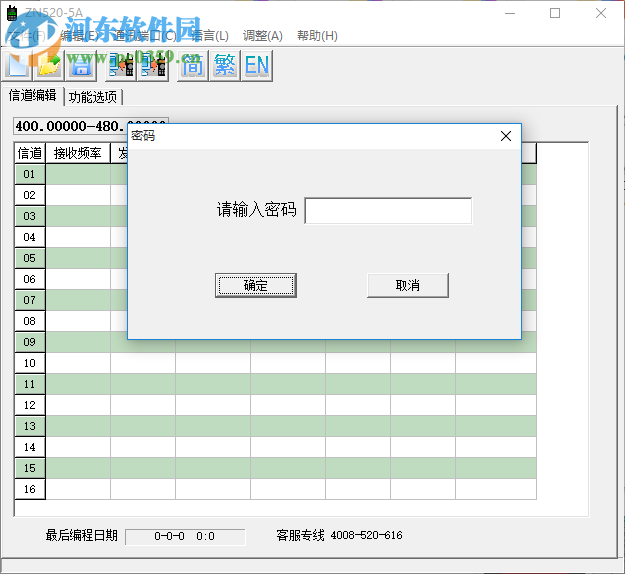Click the 请输入密码 password input field
625x574 pixels.
[388, 210]
